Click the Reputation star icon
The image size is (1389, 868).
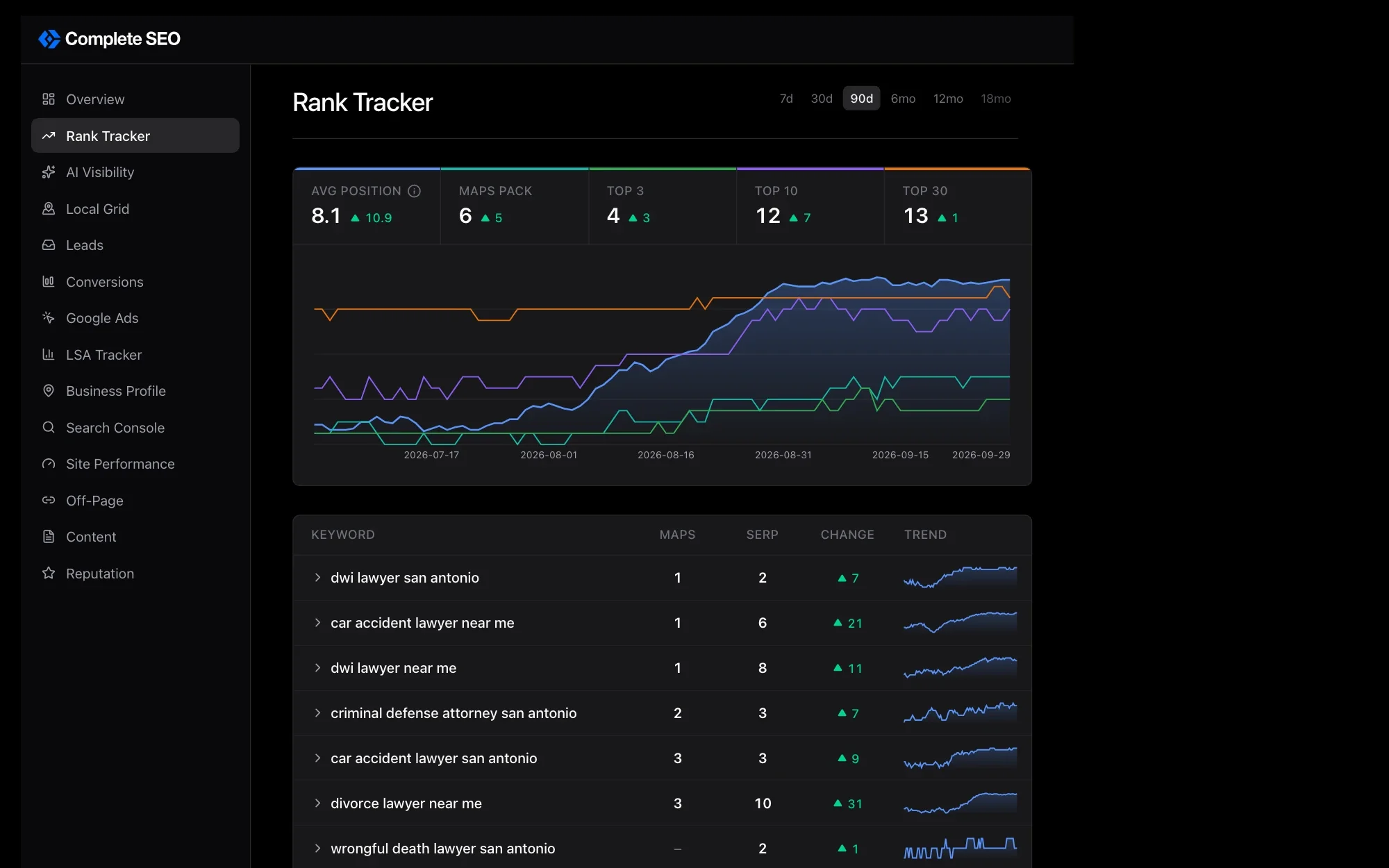49,574
